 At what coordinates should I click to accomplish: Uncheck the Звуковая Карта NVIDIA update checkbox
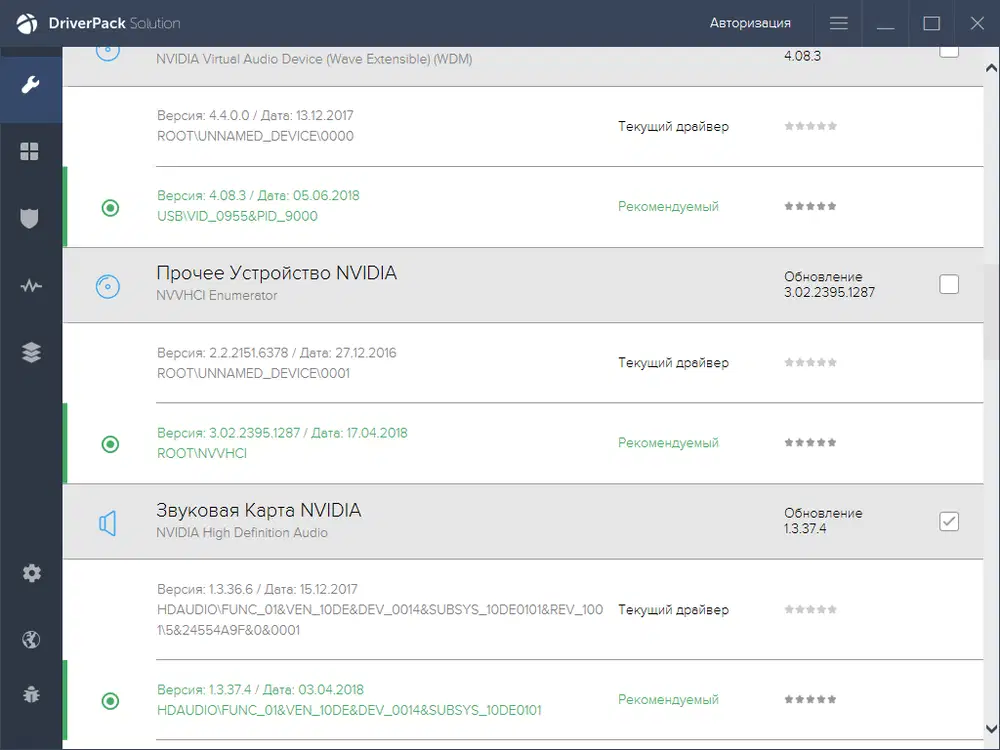949,521
